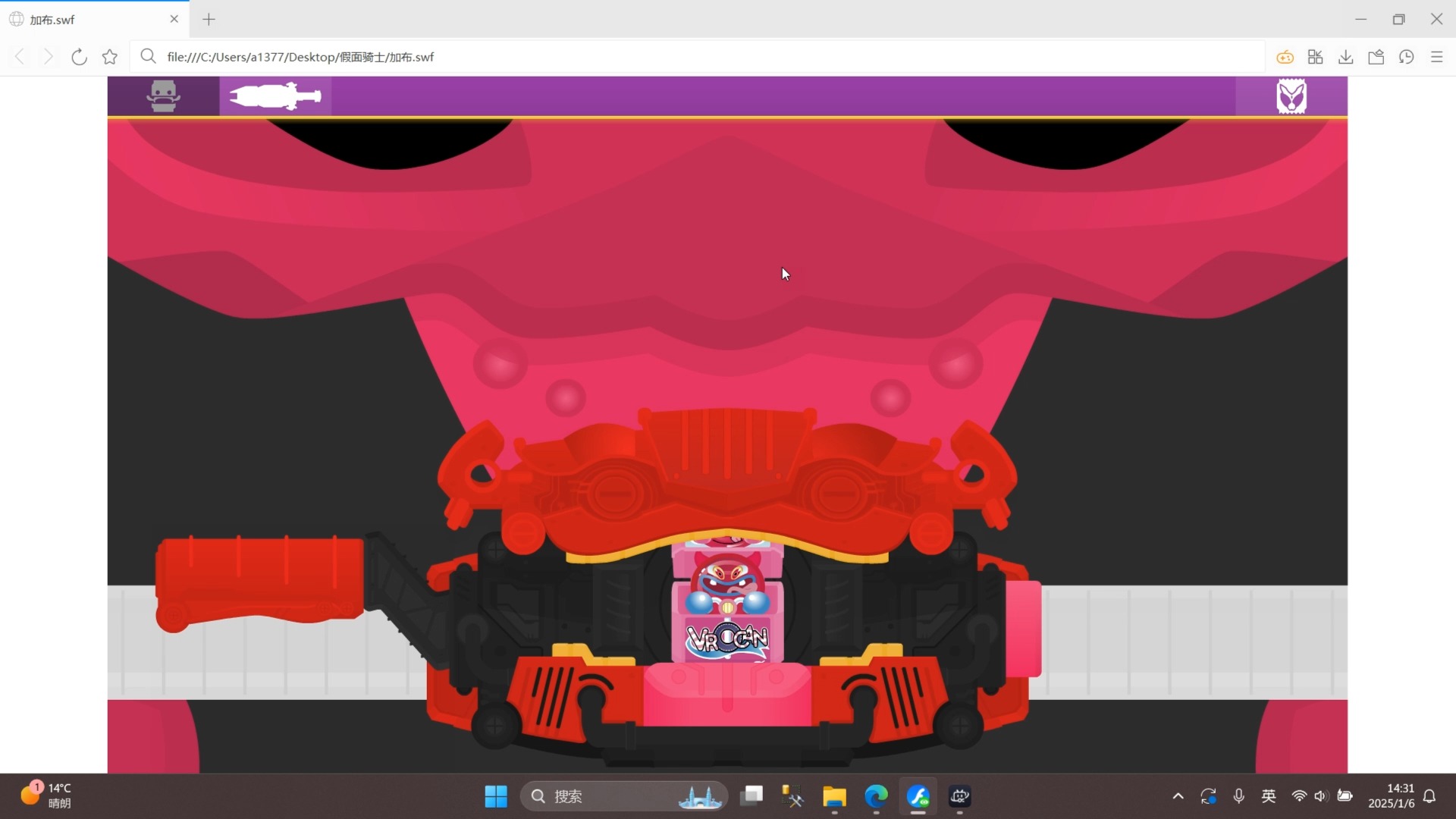Switch input language 英 indicator
The width and height of the screenshot is (1456, 819).
click(x=1269, y=796)
